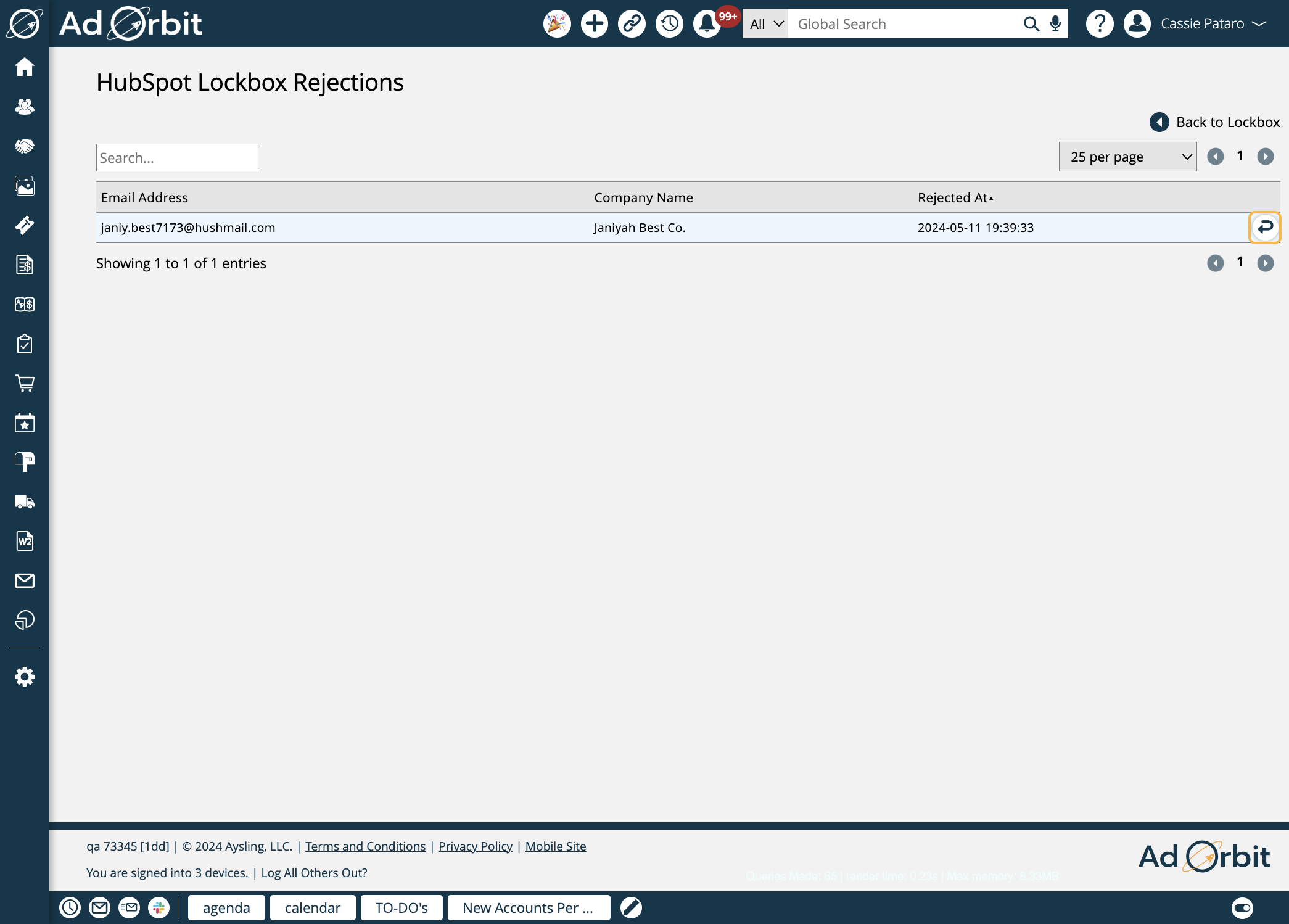Click the chain link icon in the header

(x=632, y=24)
